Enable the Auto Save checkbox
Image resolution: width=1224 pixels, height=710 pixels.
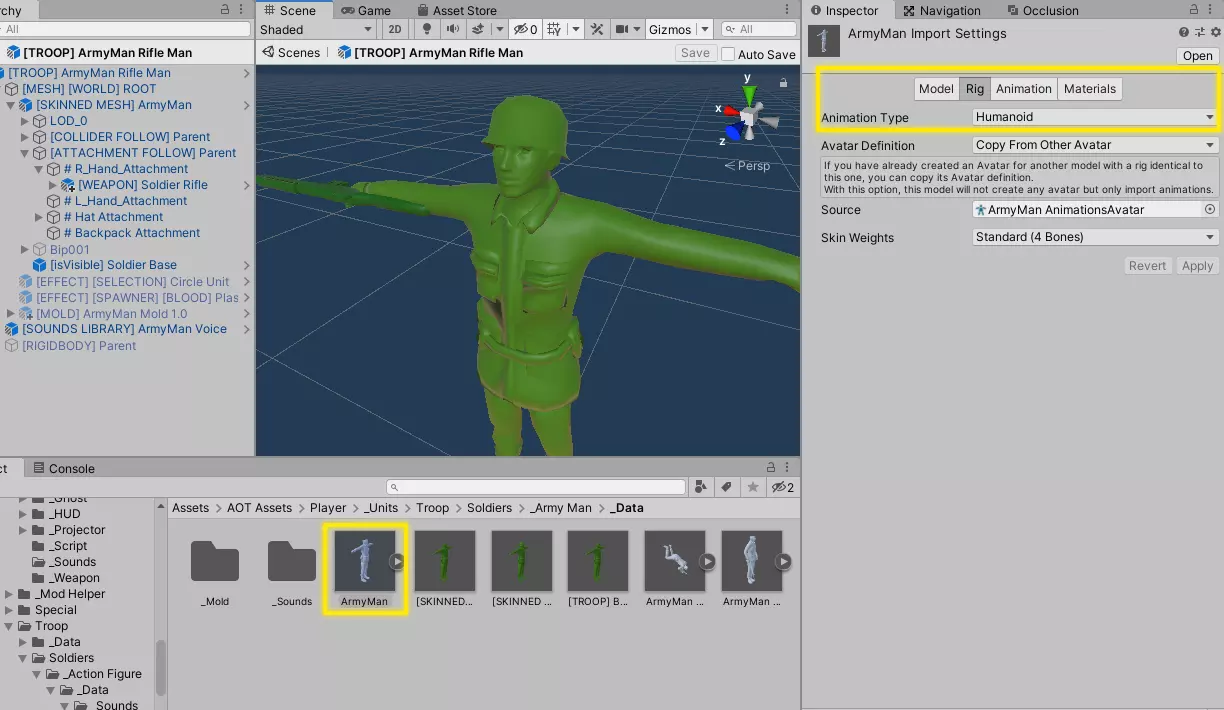point(728,54)
